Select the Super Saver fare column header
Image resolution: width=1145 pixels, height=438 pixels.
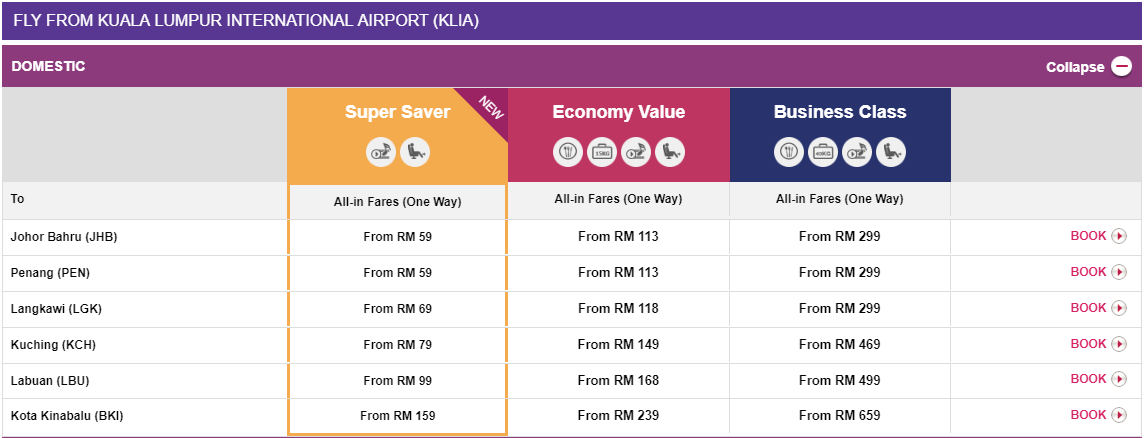[397, 112]
